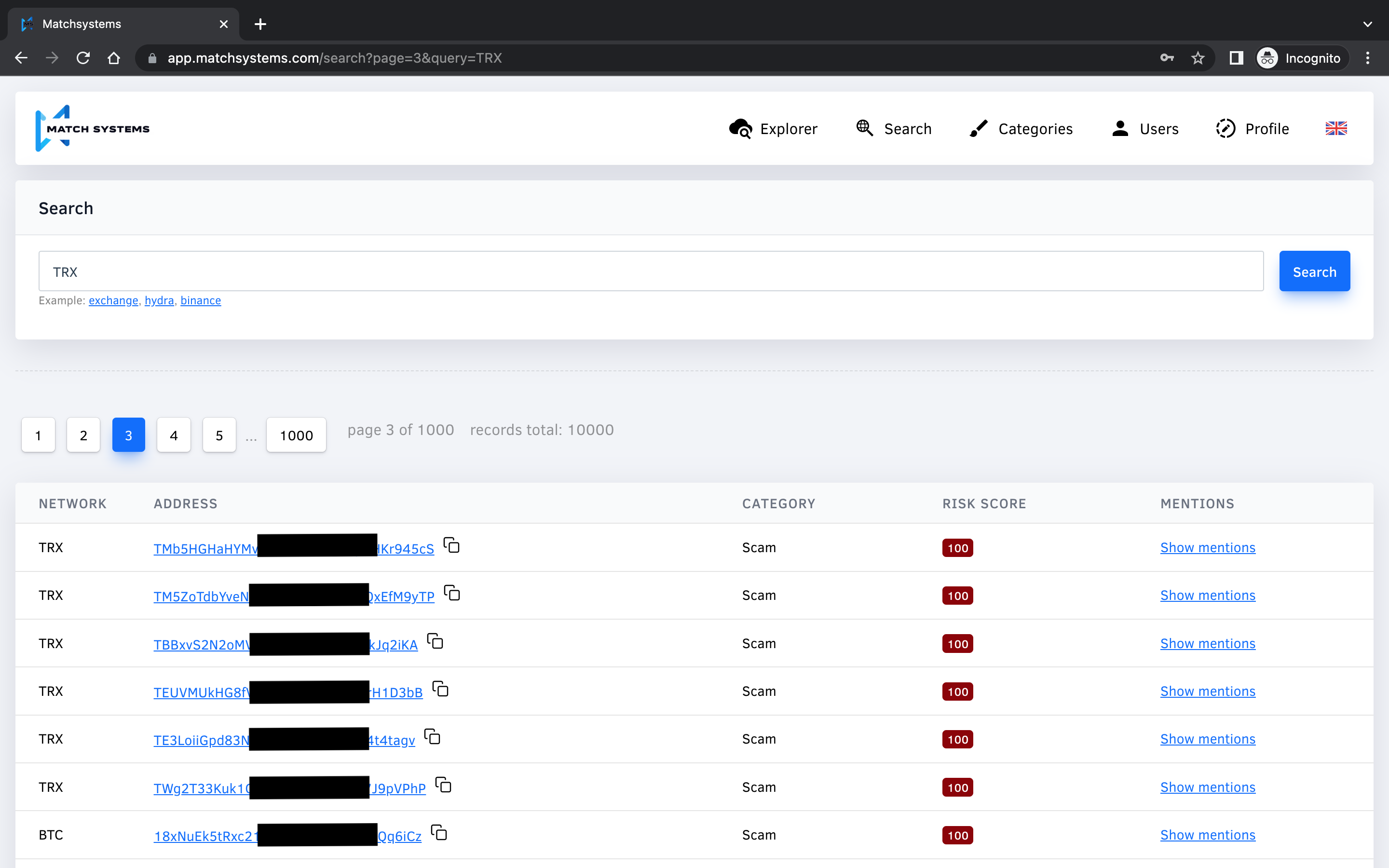Reload the current browser page

(x=83, y=58)
